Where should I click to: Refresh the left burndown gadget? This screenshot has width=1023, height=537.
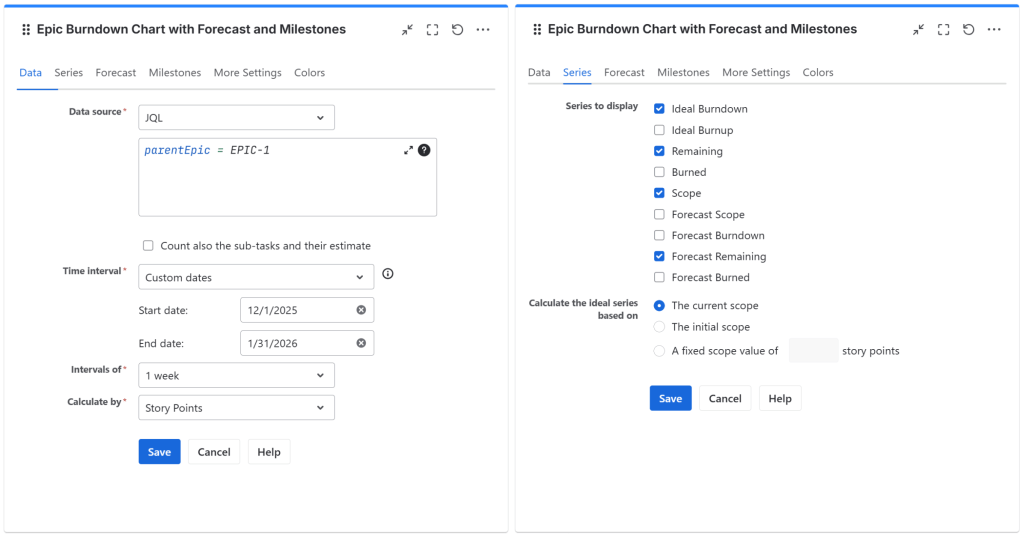pos(457,30)
